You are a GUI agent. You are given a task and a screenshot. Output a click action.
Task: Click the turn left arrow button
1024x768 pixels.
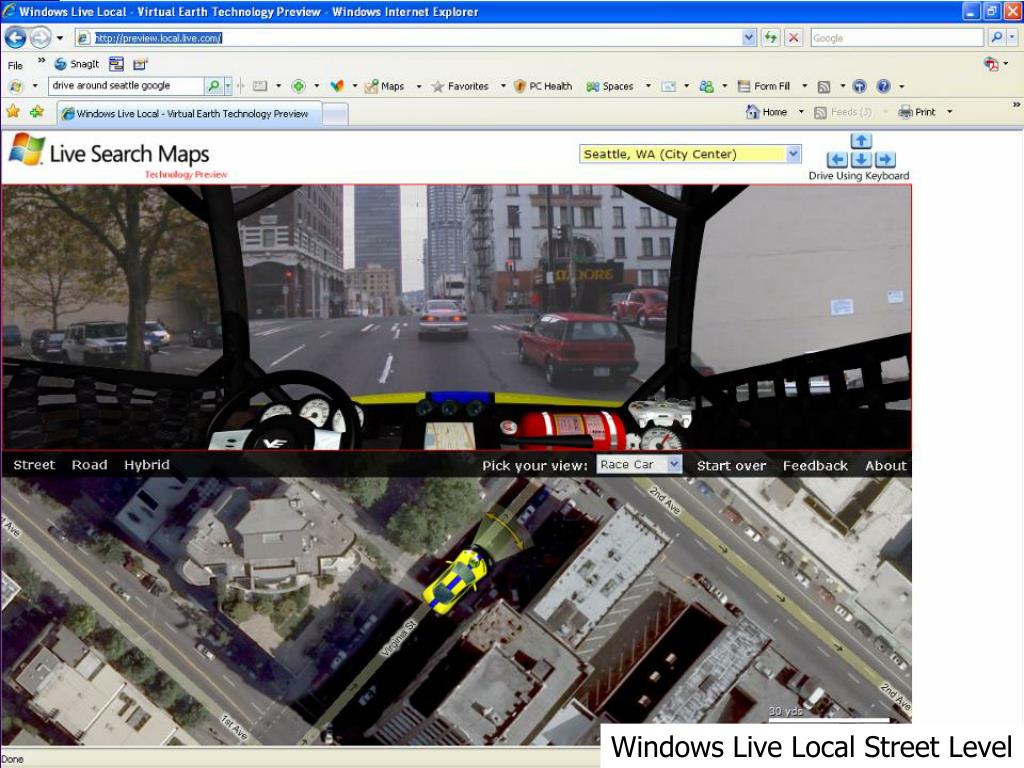(x=837, y=159)
